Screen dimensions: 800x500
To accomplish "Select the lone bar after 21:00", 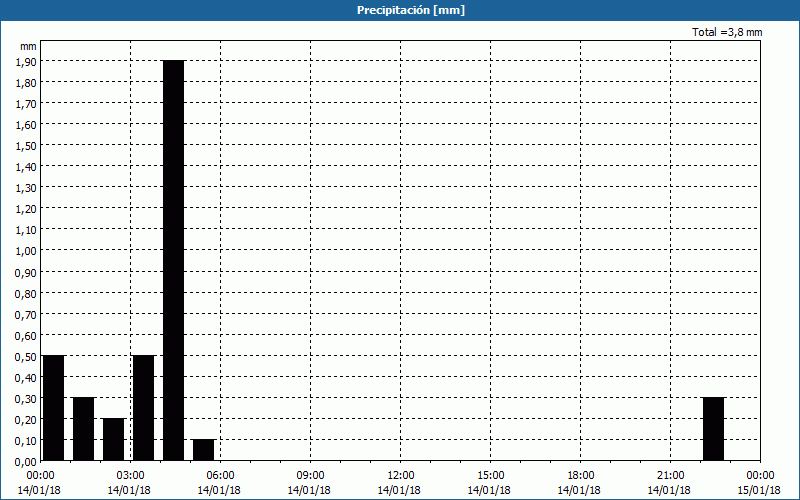I will (x=713, y=429).
